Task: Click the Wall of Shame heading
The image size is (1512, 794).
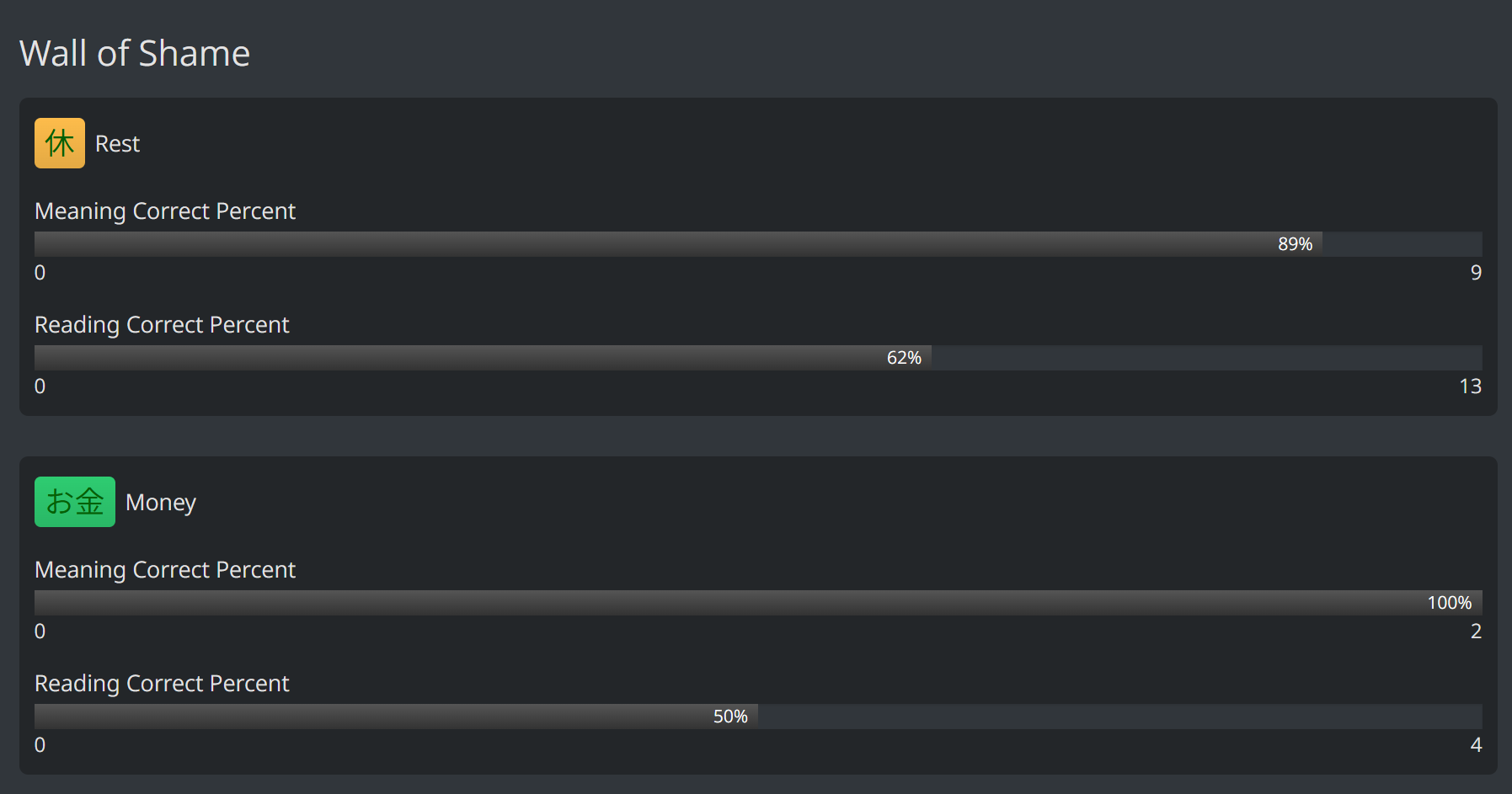Action: click(x=135, y=53)
